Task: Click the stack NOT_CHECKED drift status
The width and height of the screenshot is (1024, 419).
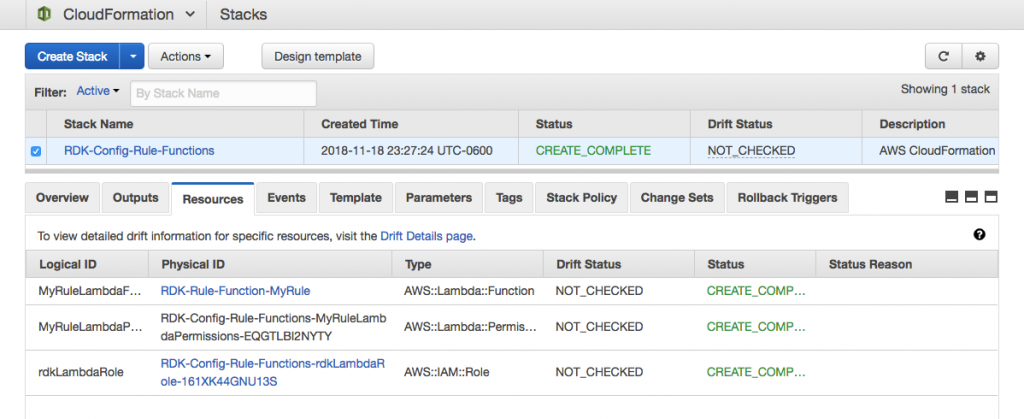Action: pyautogui.click(x=751, y=151)
